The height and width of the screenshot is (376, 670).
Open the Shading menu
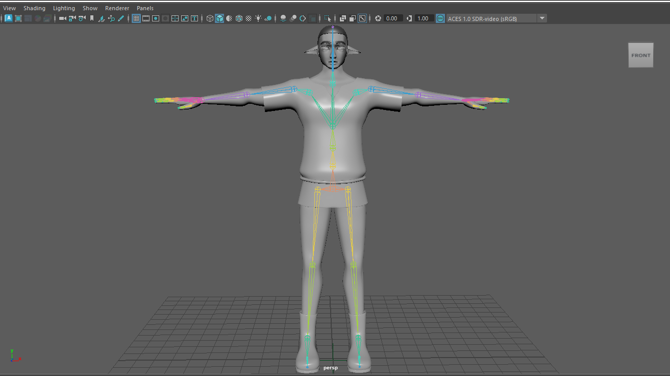point(34,8)
